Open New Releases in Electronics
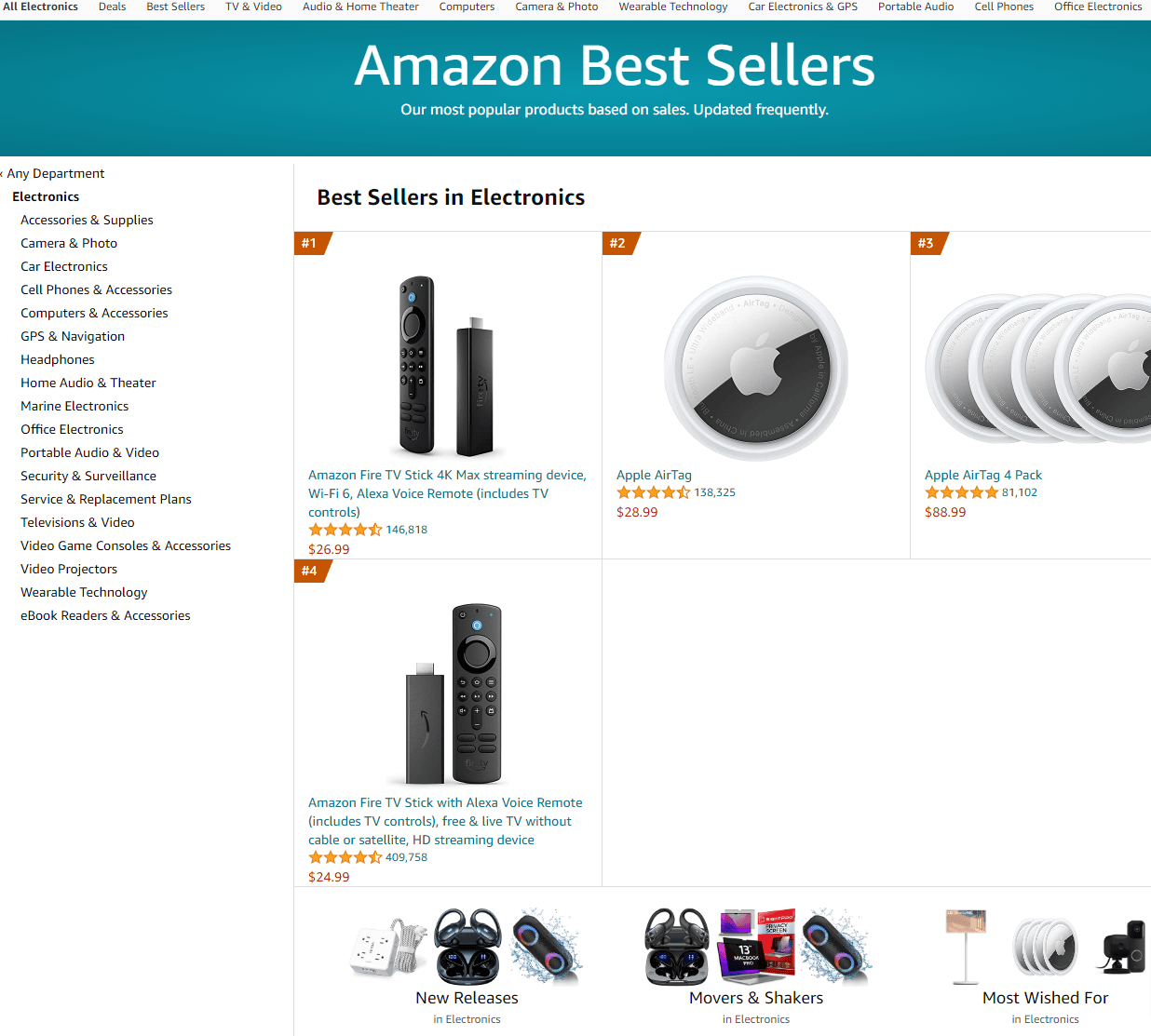Image resolution: width=1151 pixels, height=1036 pixels. click(467, 997)
